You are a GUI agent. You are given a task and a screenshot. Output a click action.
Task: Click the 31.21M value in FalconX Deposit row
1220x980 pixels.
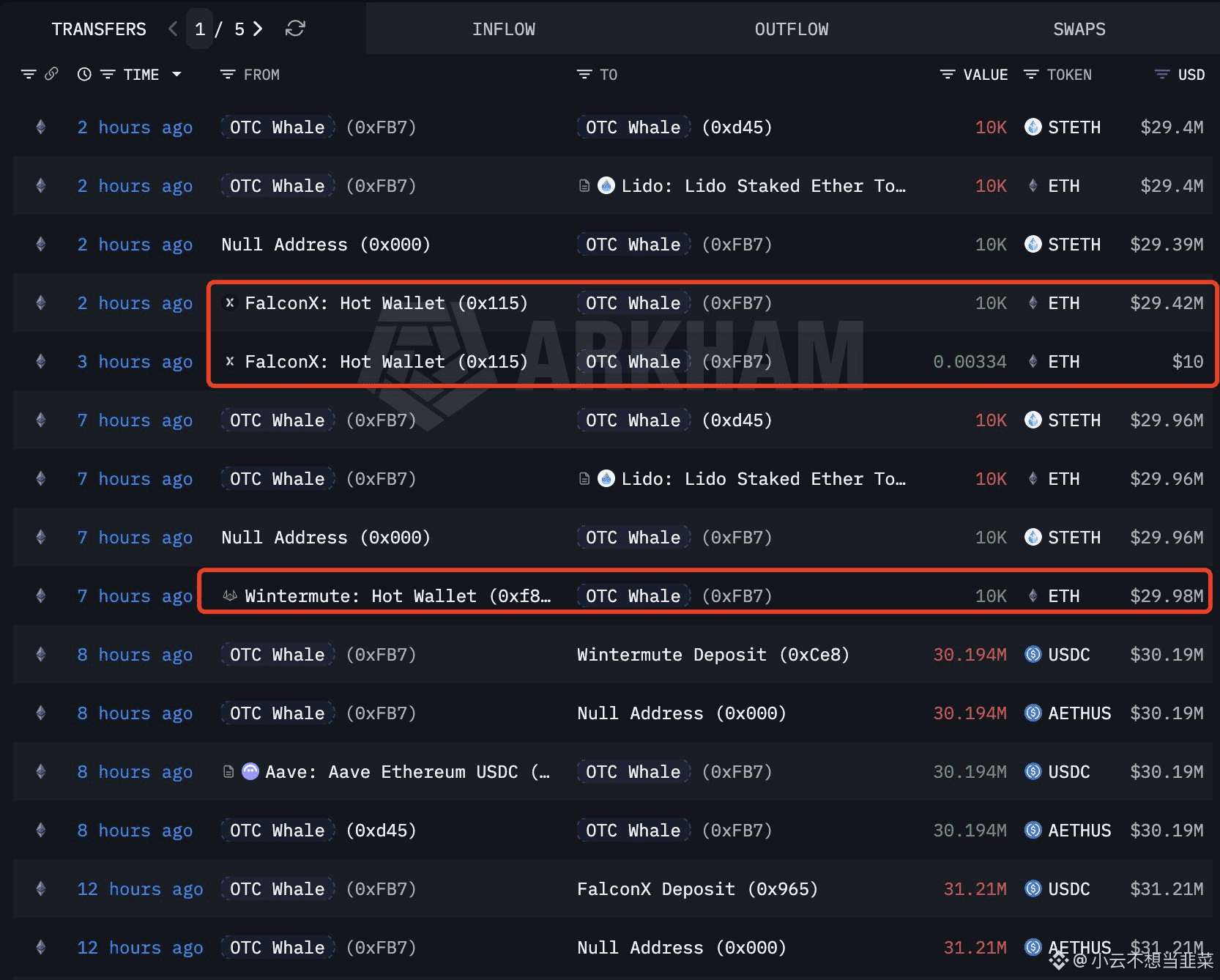click(975, 889)
